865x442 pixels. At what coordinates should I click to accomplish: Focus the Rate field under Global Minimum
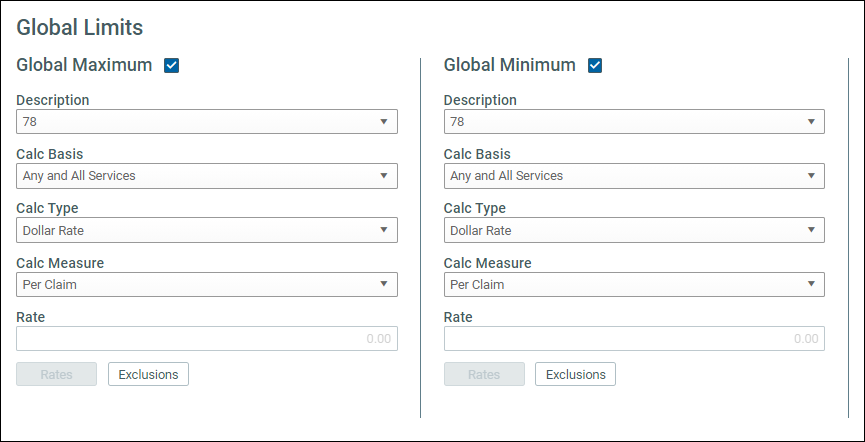click(634, 338)
